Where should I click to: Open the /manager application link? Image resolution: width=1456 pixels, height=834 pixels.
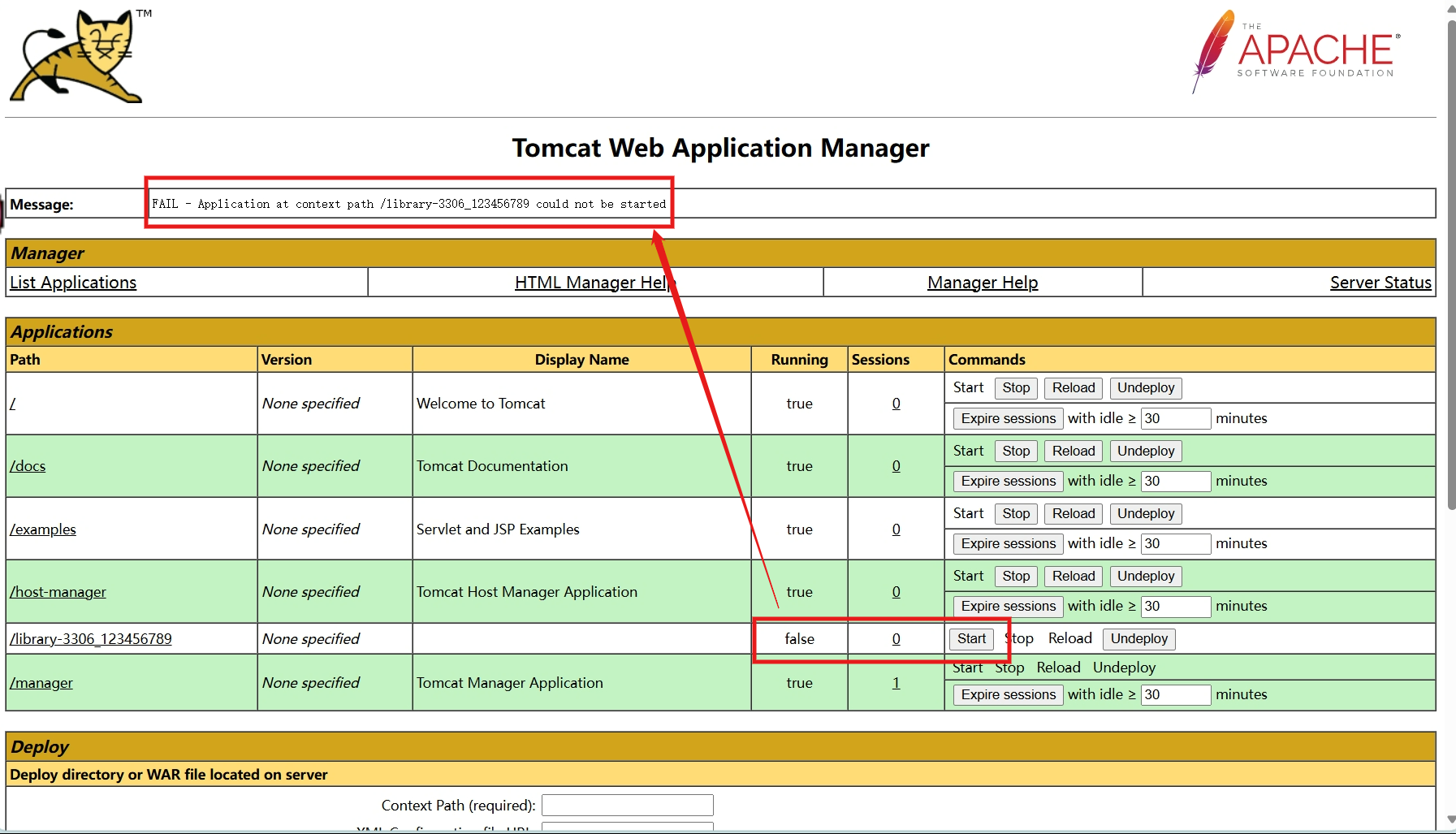pyautogui.click(x=41, y=683)
